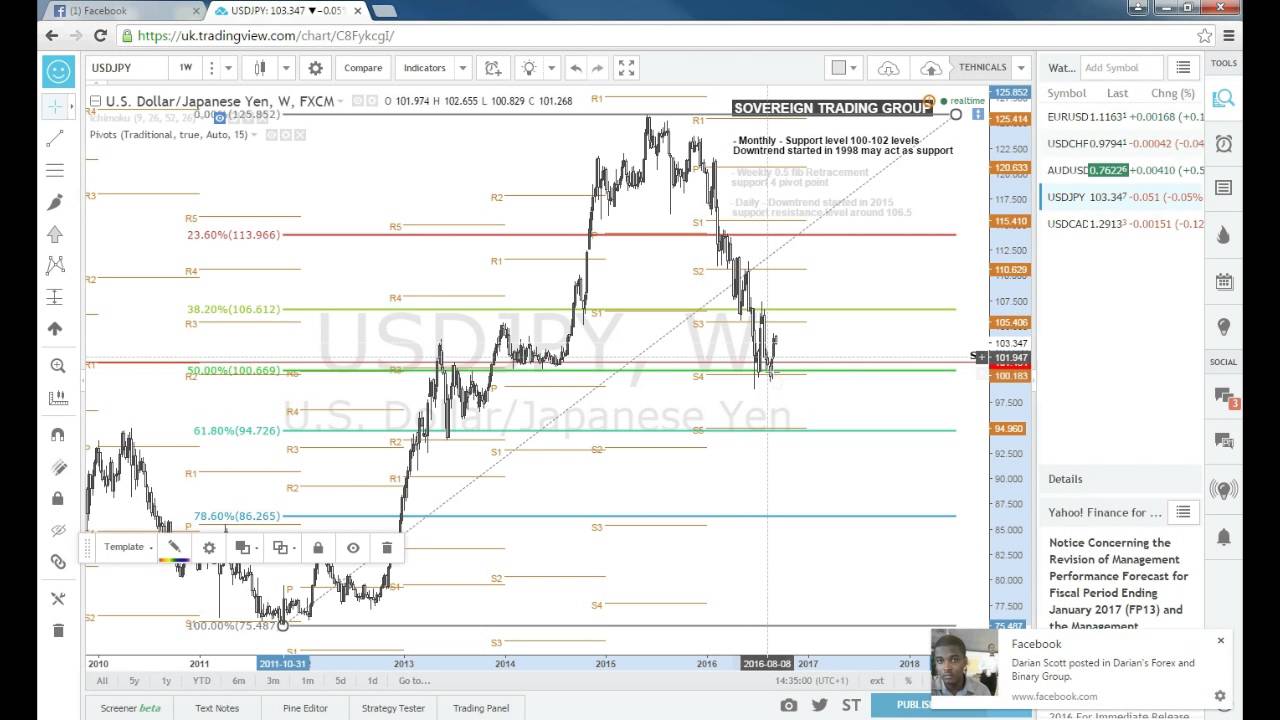Set the chart range to 5y
Viewport: 1280px width, 720px height.
pyautogui.click(x=134, y=681)
